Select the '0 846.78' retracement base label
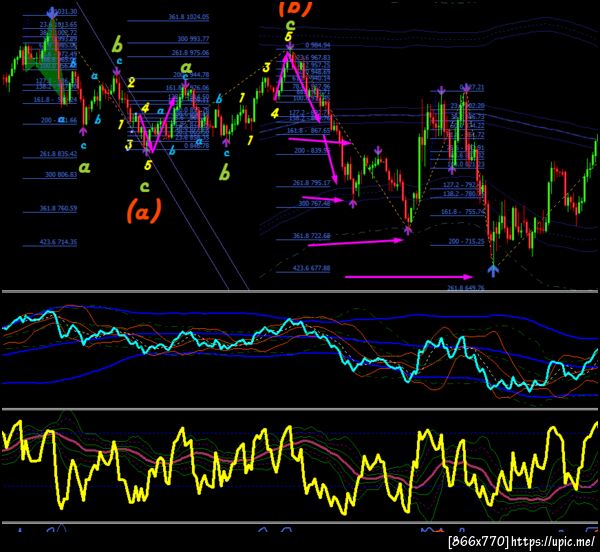Viewport: 600px width, 552px height. tap(197, 146)
